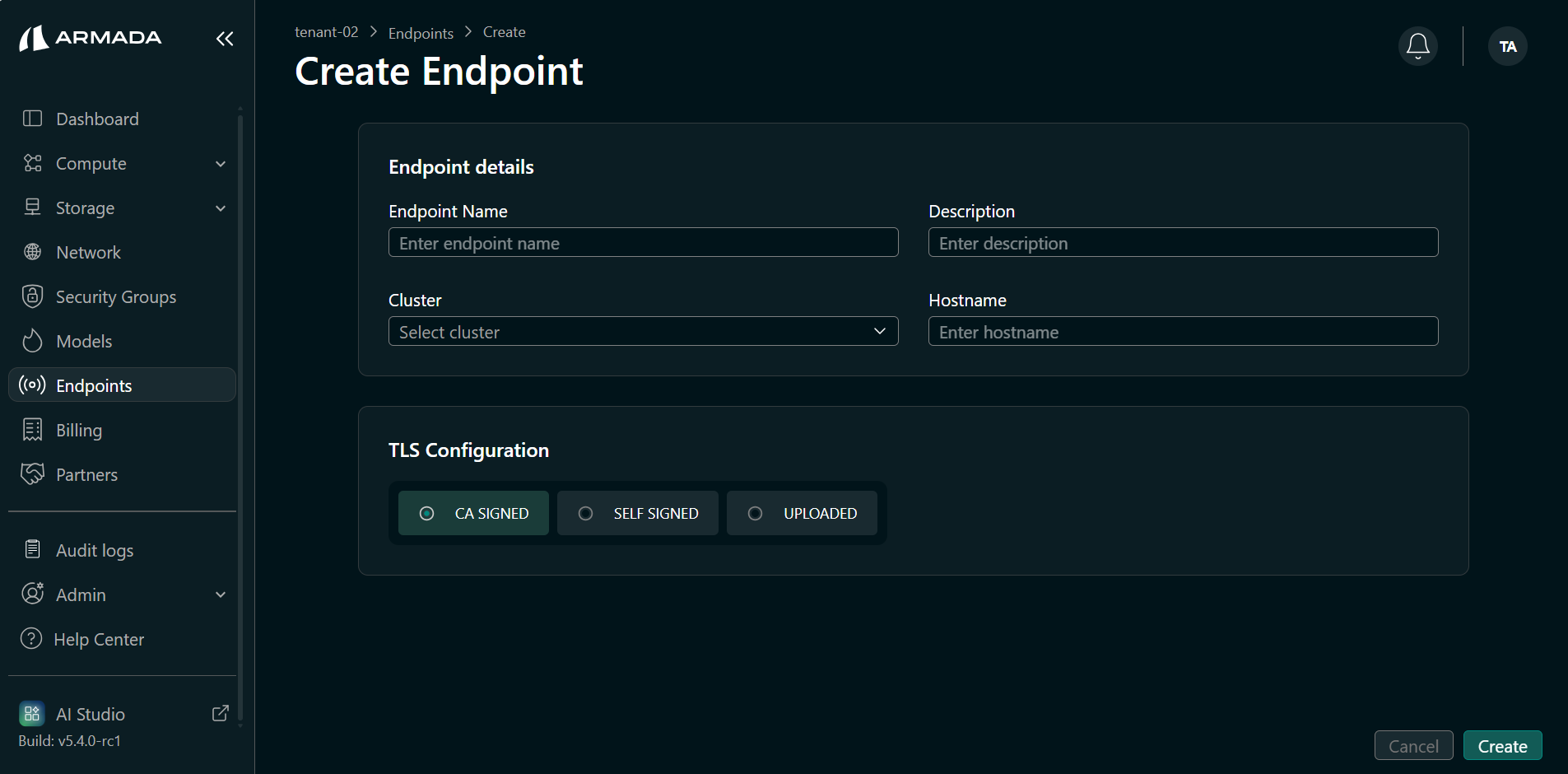
Task: Click the Network globe icon
Action: pos(32,252)
